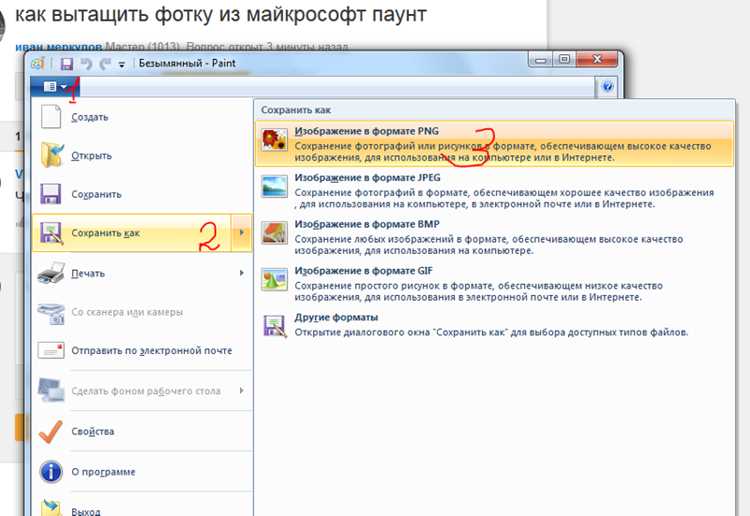Click the folder icon next to Открыть
The width and height of the screenshot is (750, 516).
(x=51, y=155)
